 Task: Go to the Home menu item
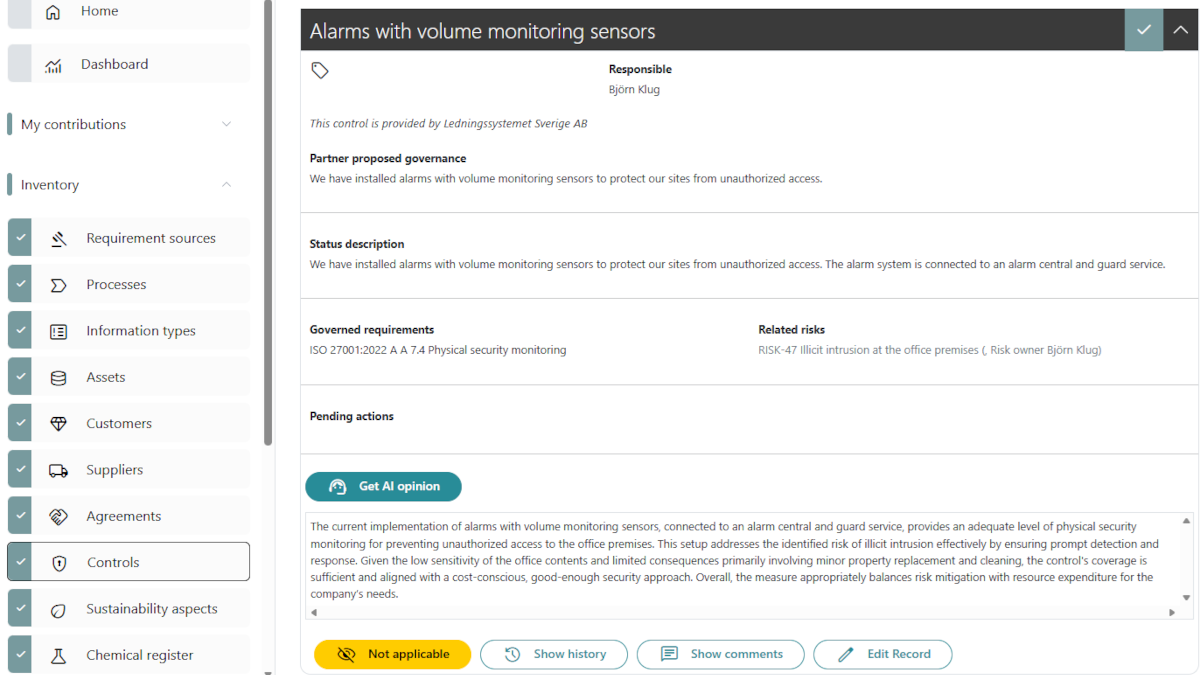99,11
